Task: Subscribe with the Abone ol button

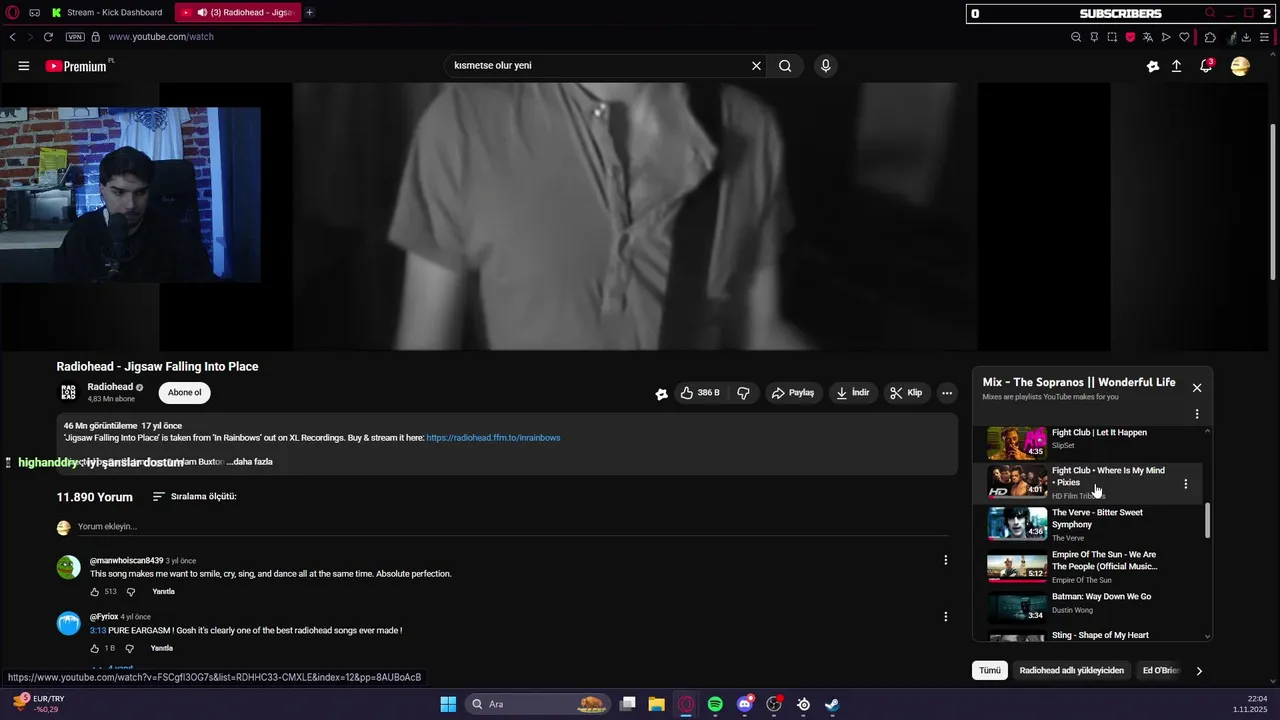Action: tap(184, 393)
